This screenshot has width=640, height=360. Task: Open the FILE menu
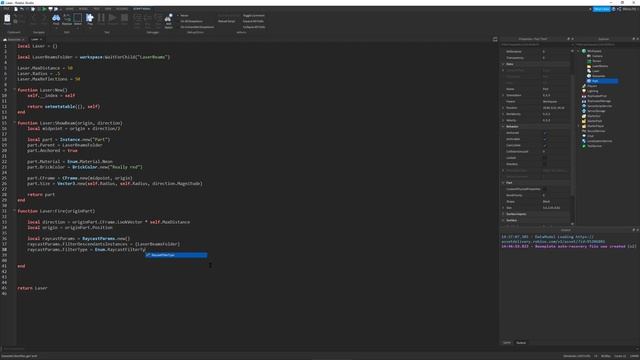[7, 9]
